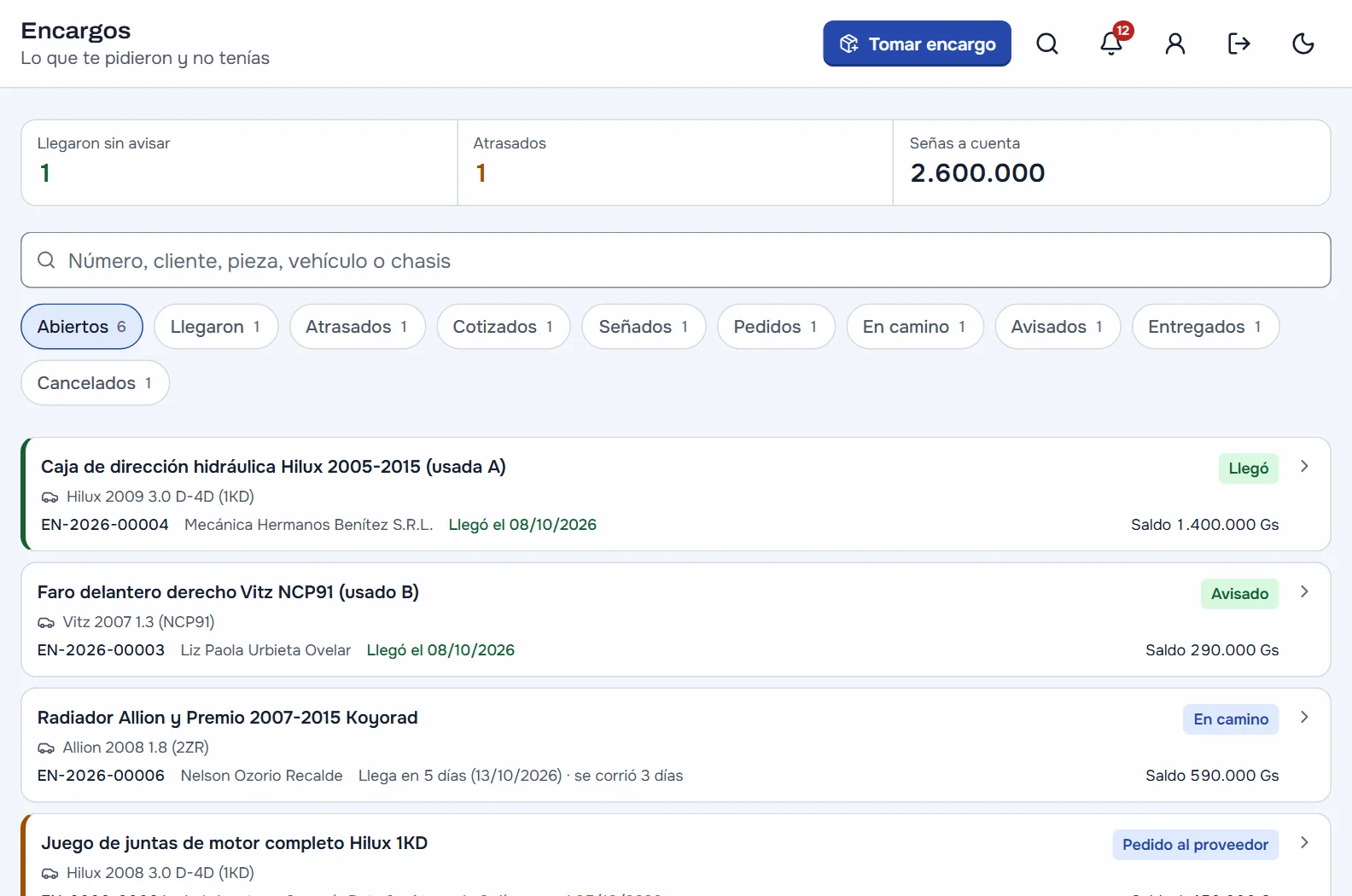This screenshot has height=896, width=1352.
Task: Expand chevron on Caja de dirección hidráulica row
Action: pos(1304,466)
